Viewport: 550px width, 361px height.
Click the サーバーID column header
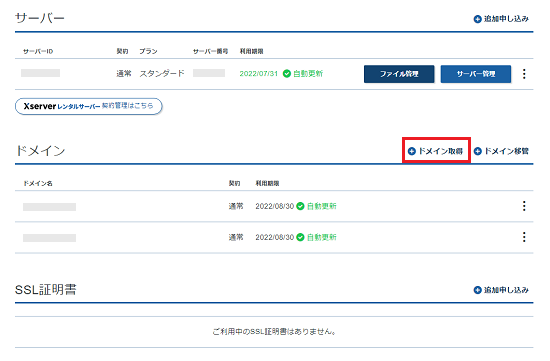(38, 52)
